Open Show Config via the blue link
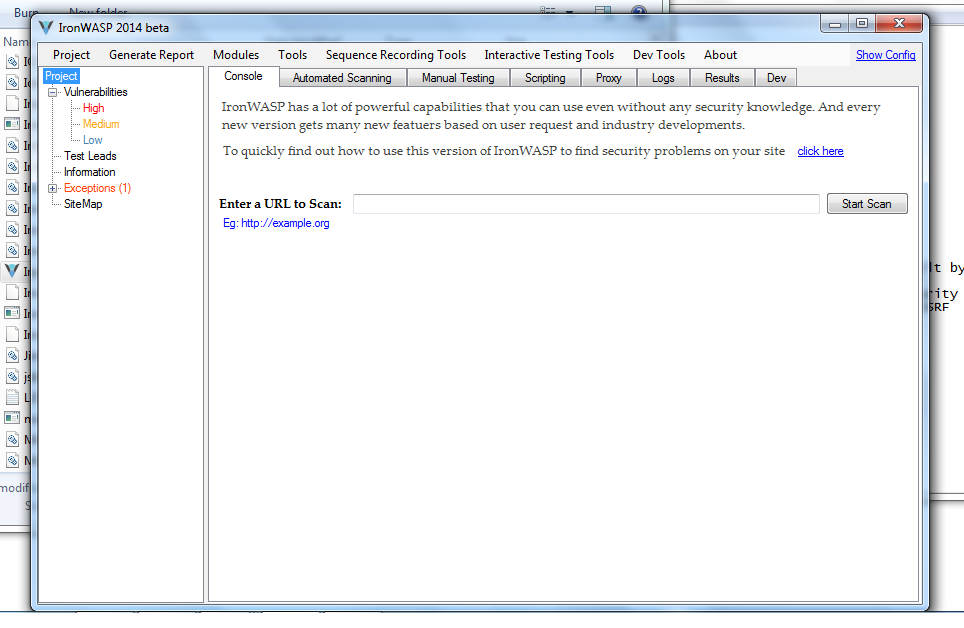 885,55
